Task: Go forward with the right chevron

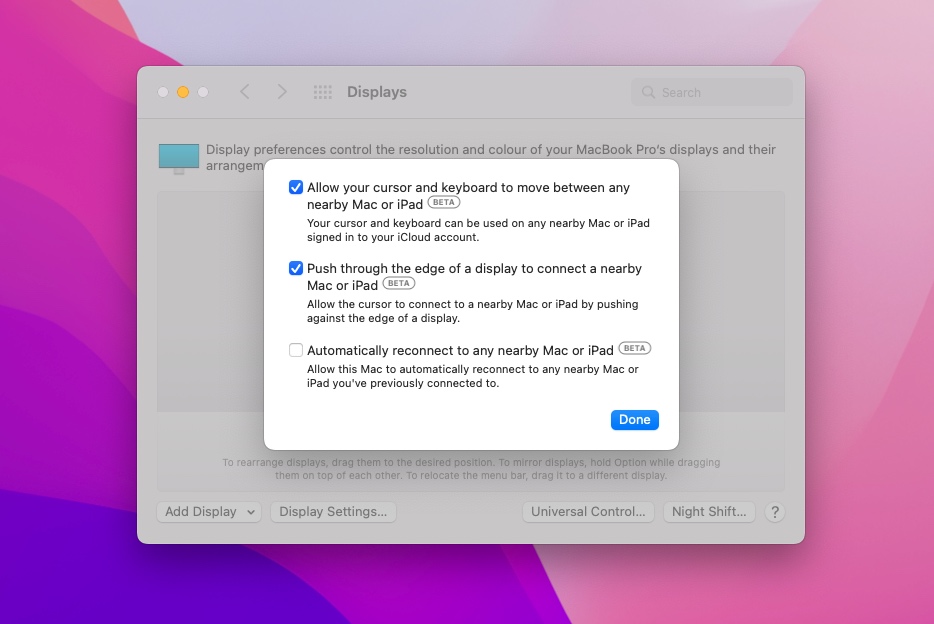Action: [282, 92]
